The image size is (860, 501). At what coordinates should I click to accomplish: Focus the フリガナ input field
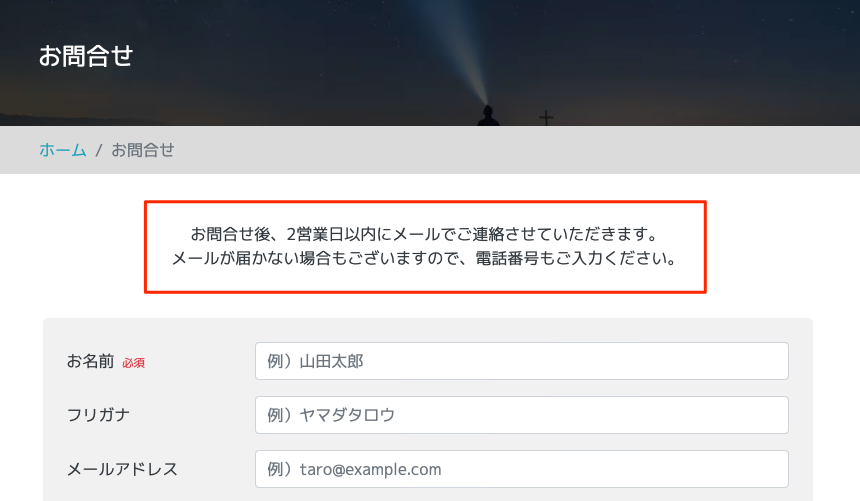click(x=521, y=415)
